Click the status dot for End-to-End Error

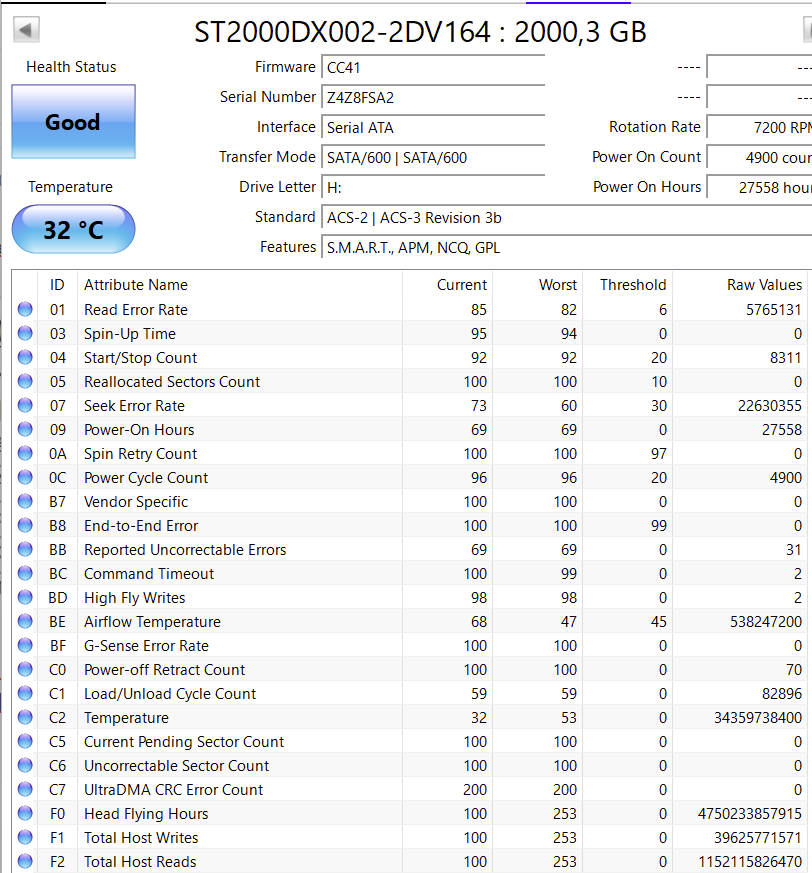(25, 524)
